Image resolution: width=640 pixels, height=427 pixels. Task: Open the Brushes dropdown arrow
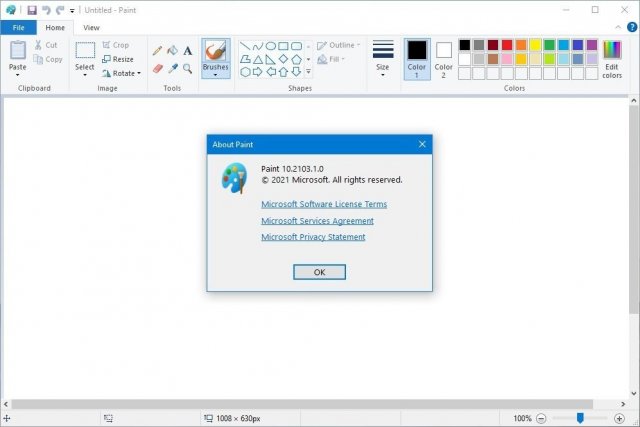(216, 76)
